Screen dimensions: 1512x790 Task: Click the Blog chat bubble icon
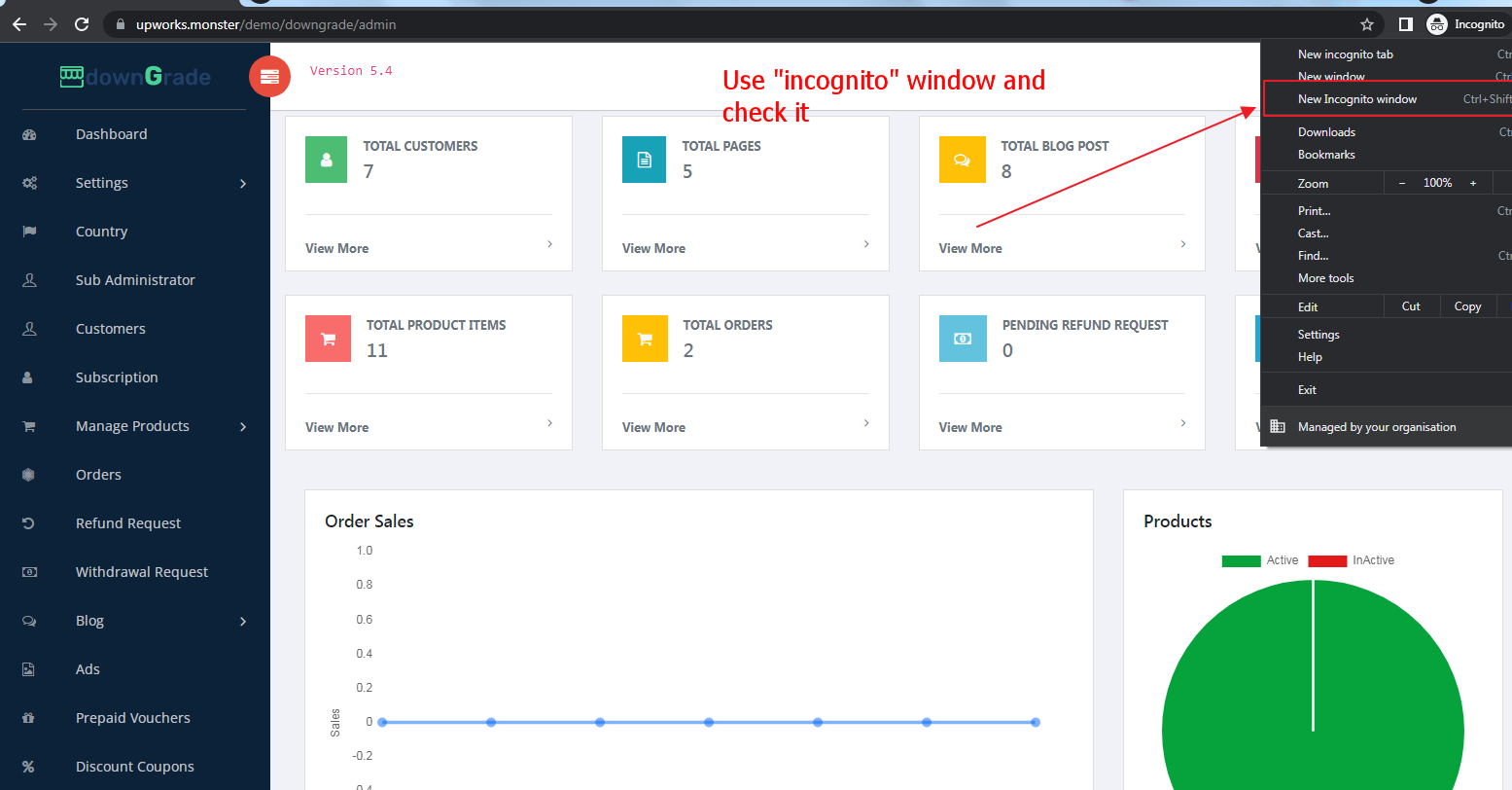(x=29, y=621)
